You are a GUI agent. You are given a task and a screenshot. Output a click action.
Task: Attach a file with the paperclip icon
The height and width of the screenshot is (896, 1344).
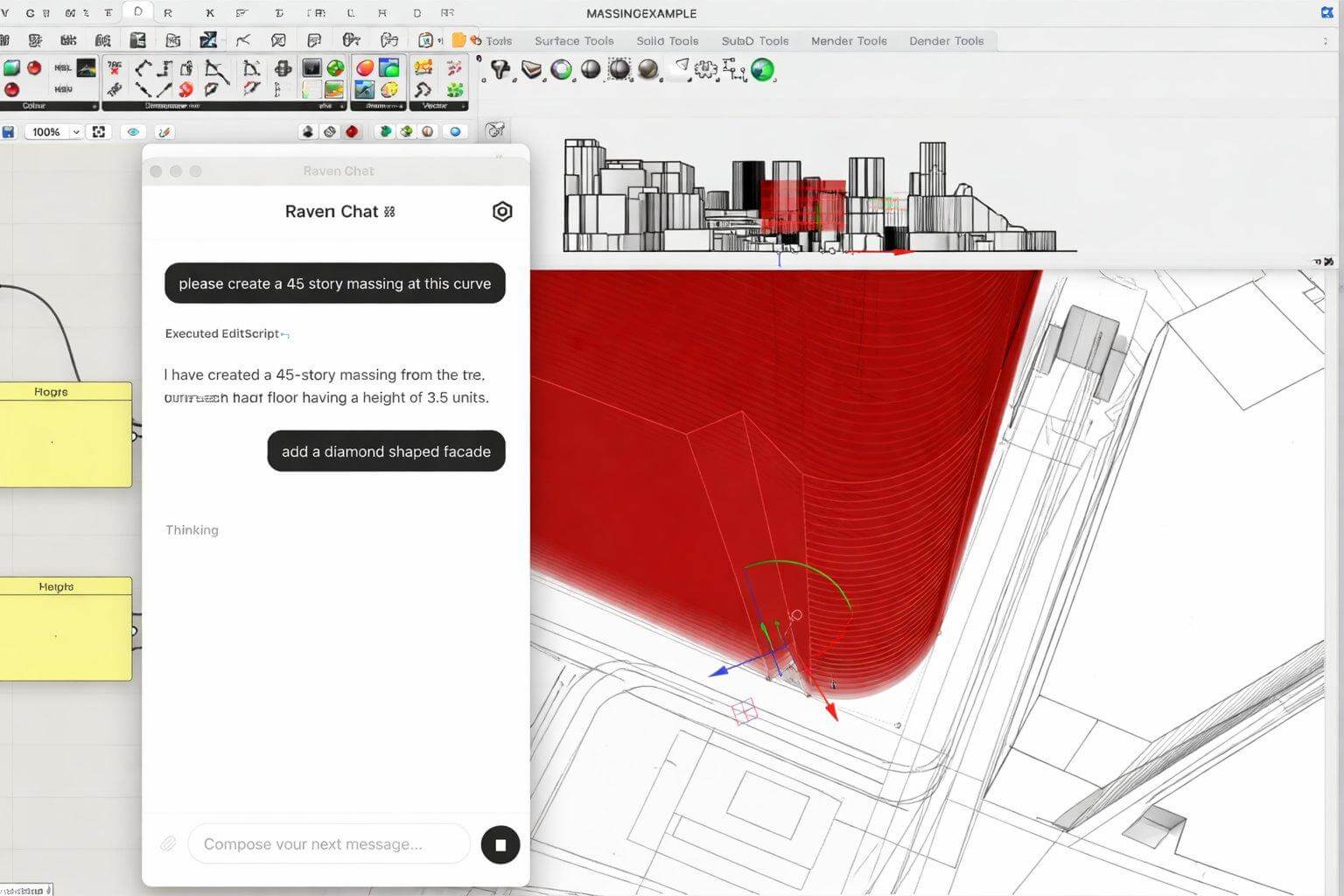[168, 843]
